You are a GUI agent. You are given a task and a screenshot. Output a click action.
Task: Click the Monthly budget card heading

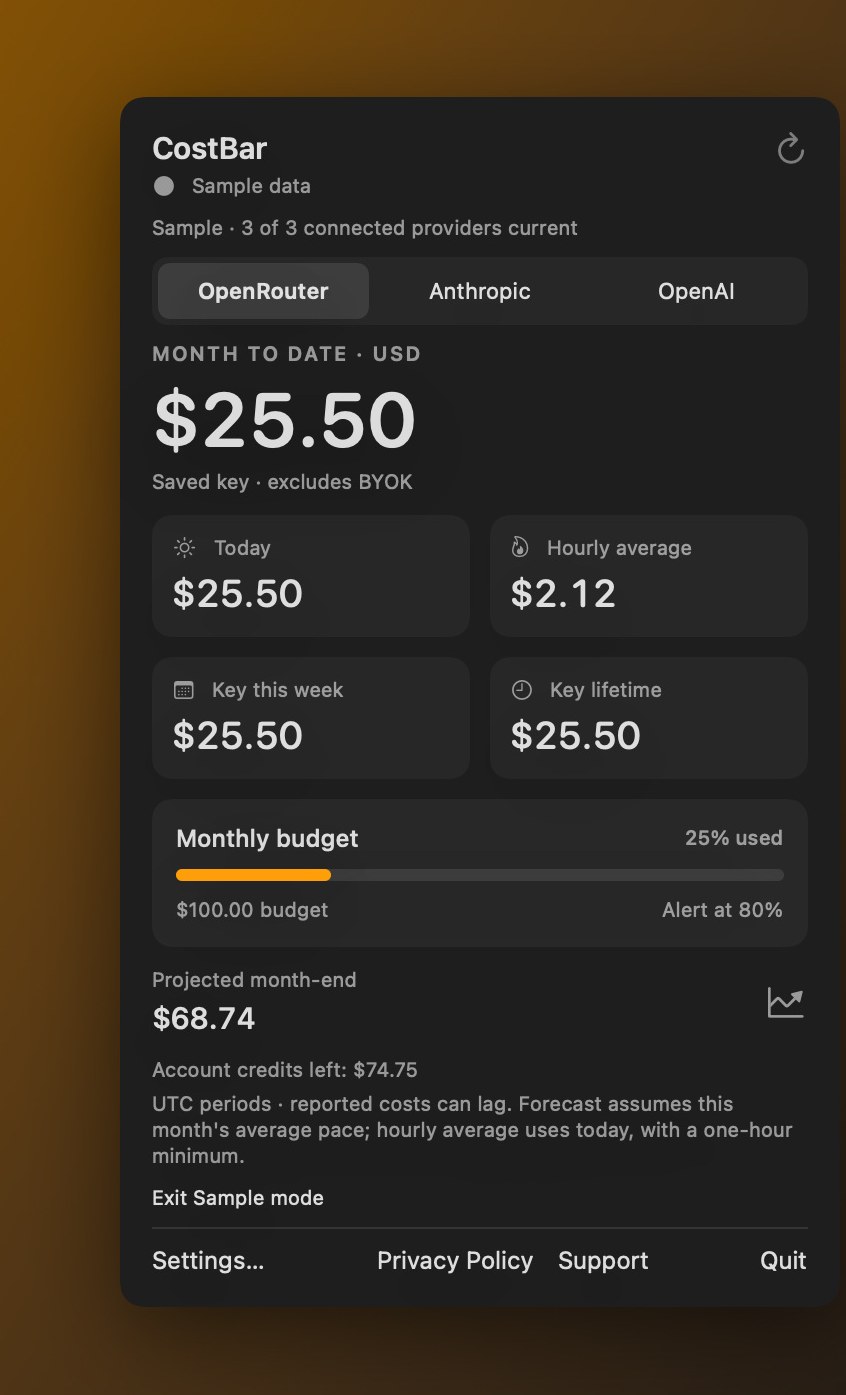267,839
